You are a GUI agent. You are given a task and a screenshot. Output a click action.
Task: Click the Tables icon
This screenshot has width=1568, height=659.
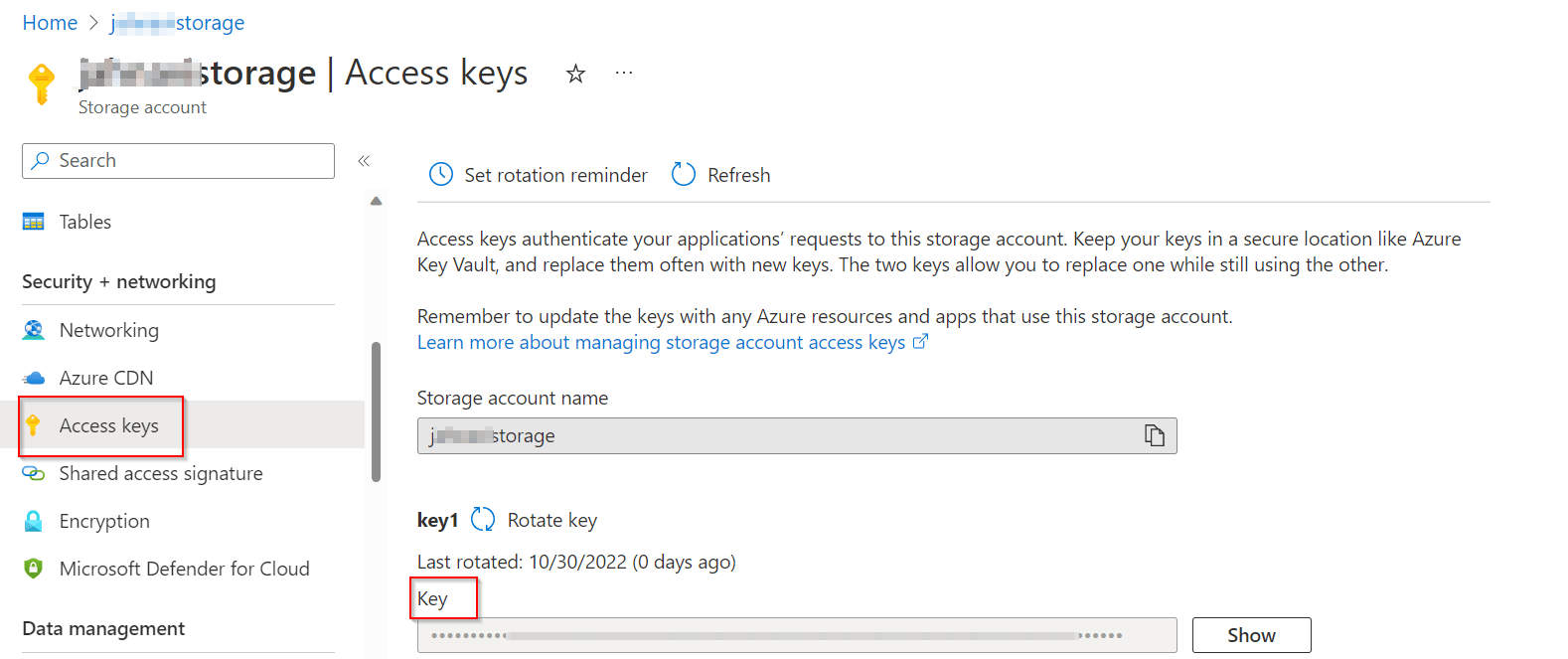click(x=34, y=222)
